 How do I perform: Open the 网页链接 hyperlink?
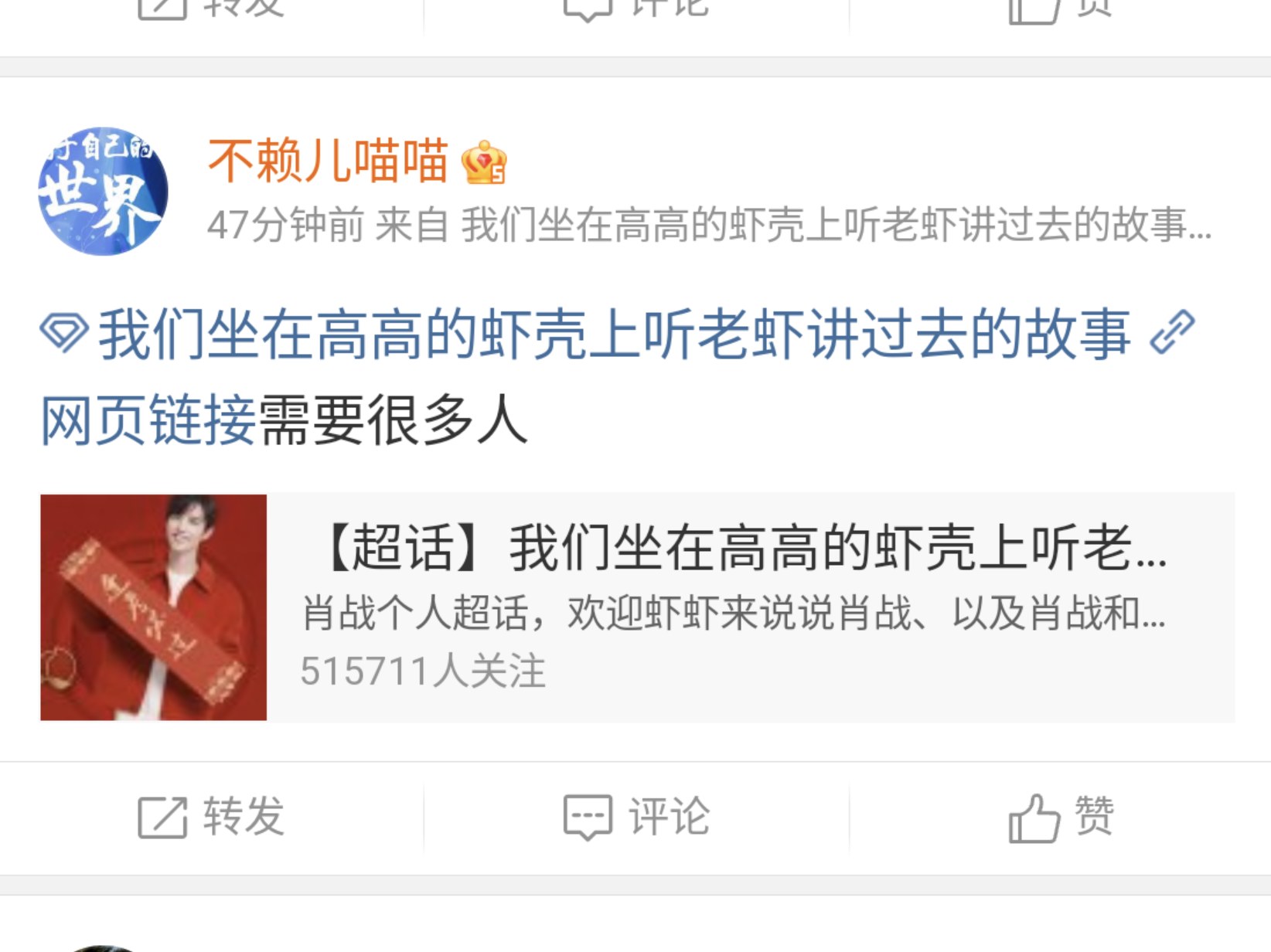148,420
